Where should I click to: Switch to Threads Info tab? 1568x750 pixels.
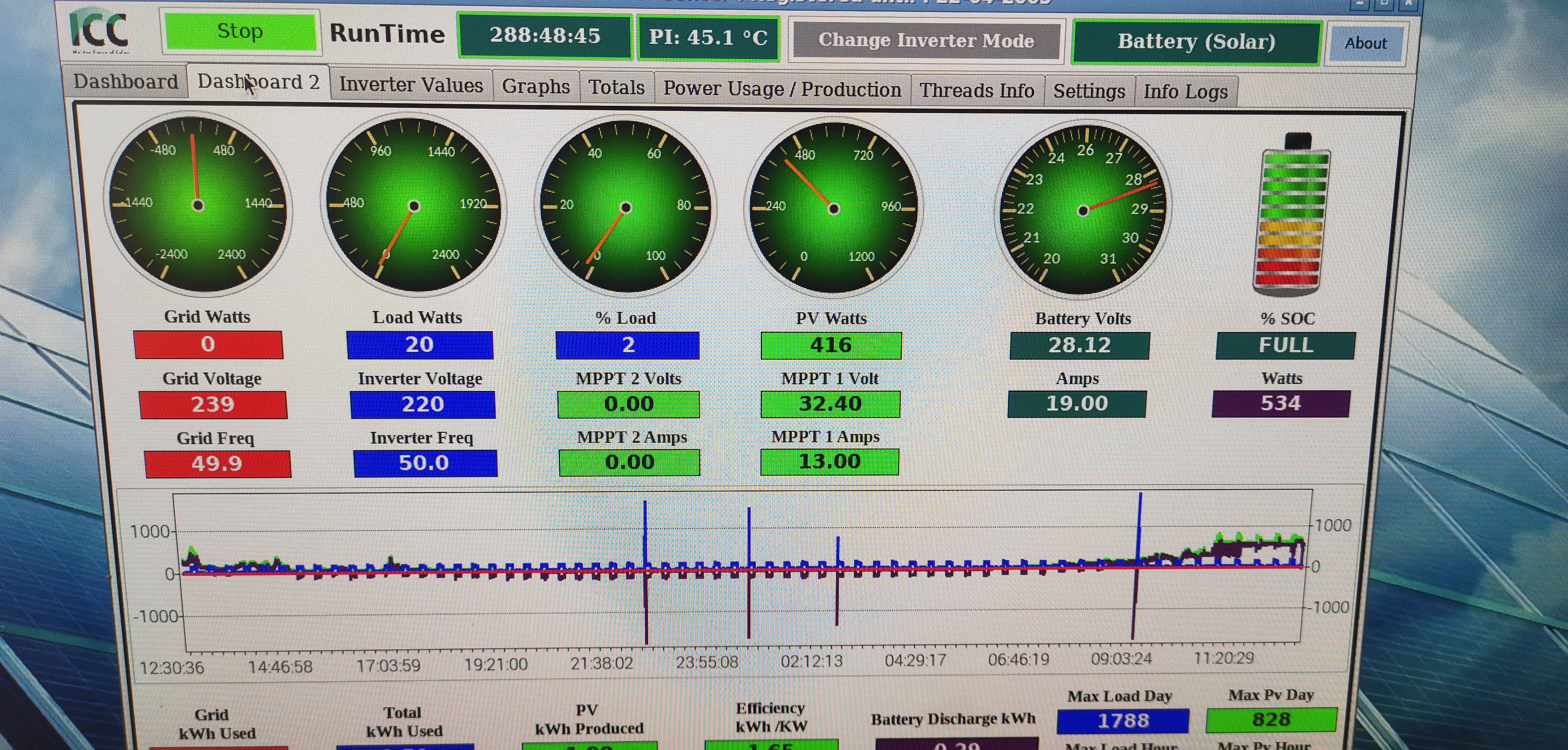[977, 91]
